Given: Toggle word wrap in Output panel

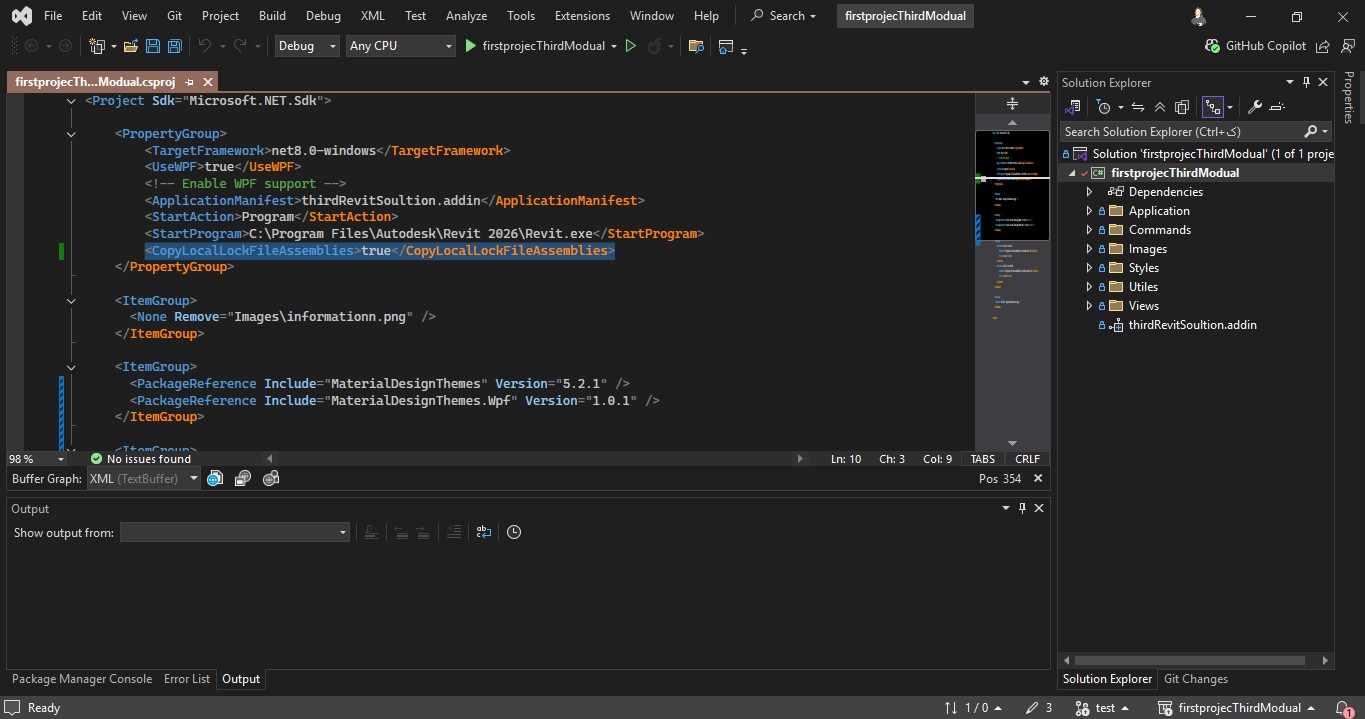Looking at the screenshot, I should 484,533.
